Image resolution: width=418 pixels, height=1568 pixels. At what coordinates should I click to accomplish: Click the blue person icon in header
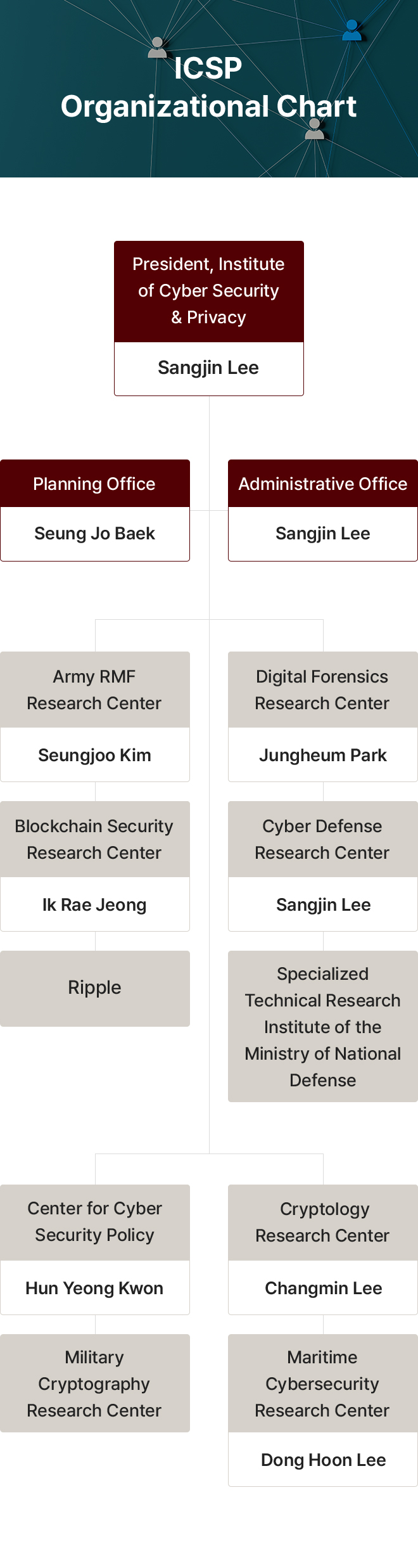[351, 31]
